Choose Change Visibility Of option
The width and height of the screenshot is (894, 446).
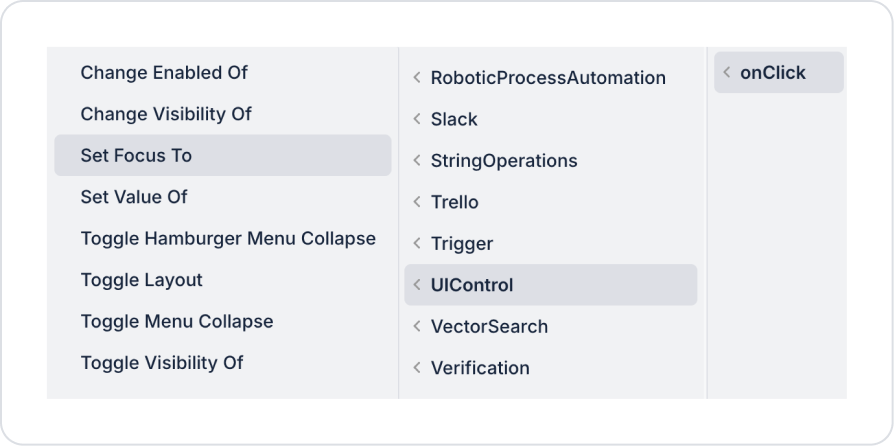166,114
